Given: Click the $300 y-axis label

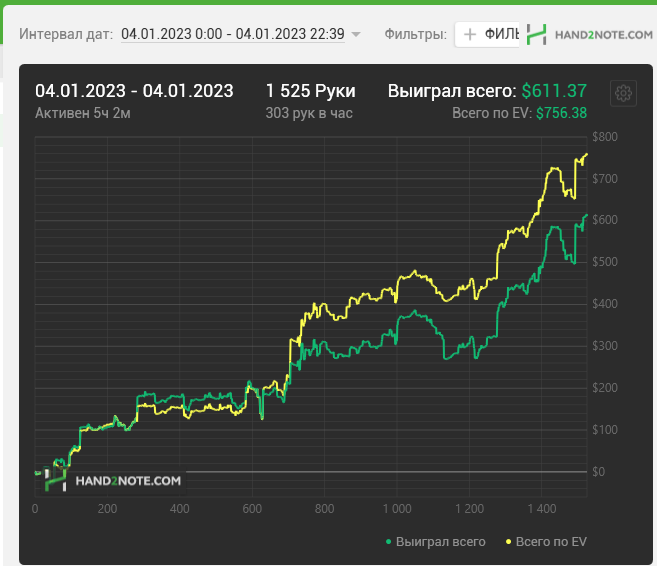Looking at the screenshot, I should 605,346.
